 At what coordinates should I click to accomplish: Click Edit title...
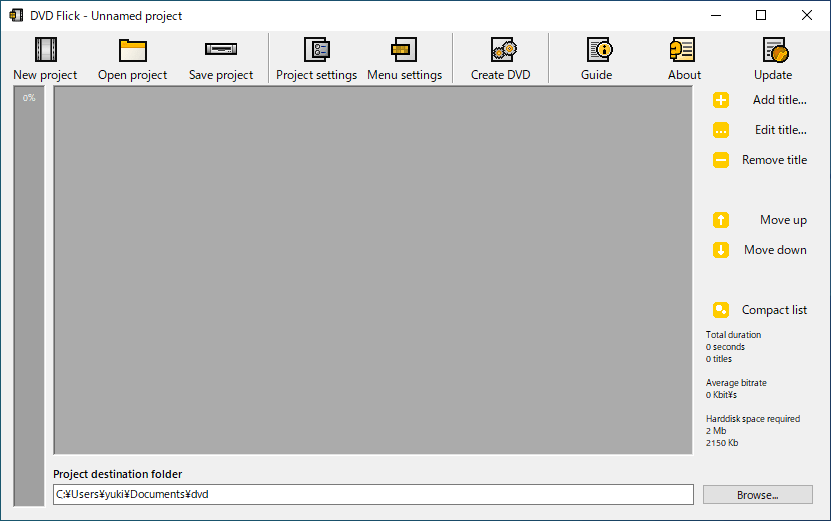(x=760, y=130)
